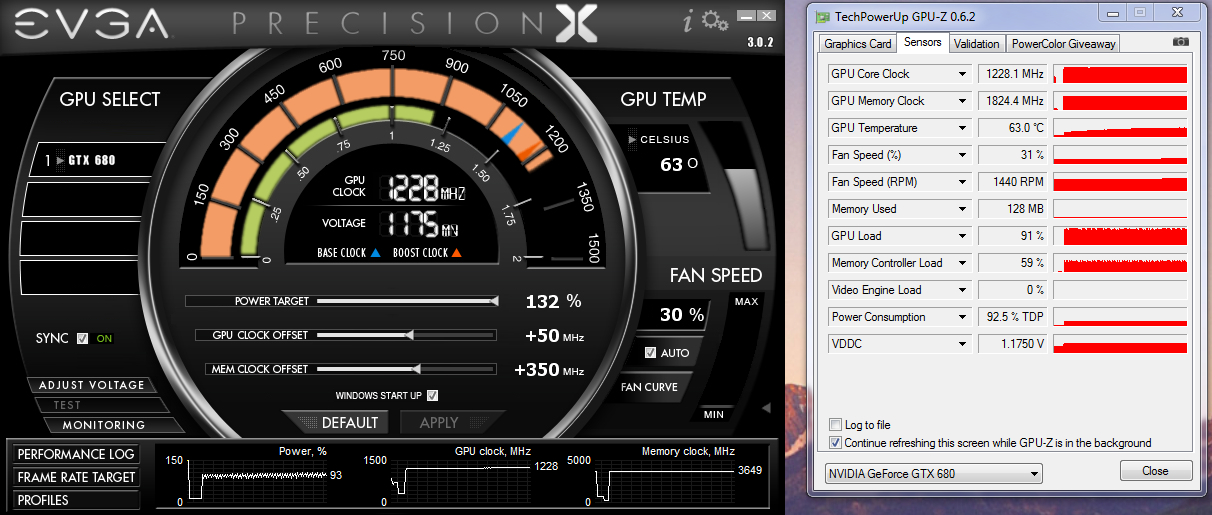Image resolution: width=1212 pixels, height=515 pixels.
Task: Open PROFILES section
Action: 75,500
